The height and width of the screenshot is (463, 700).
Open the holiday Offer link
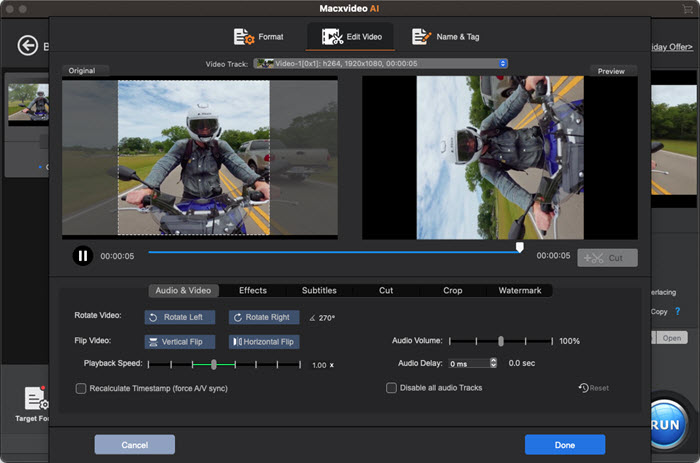(672, 47)
